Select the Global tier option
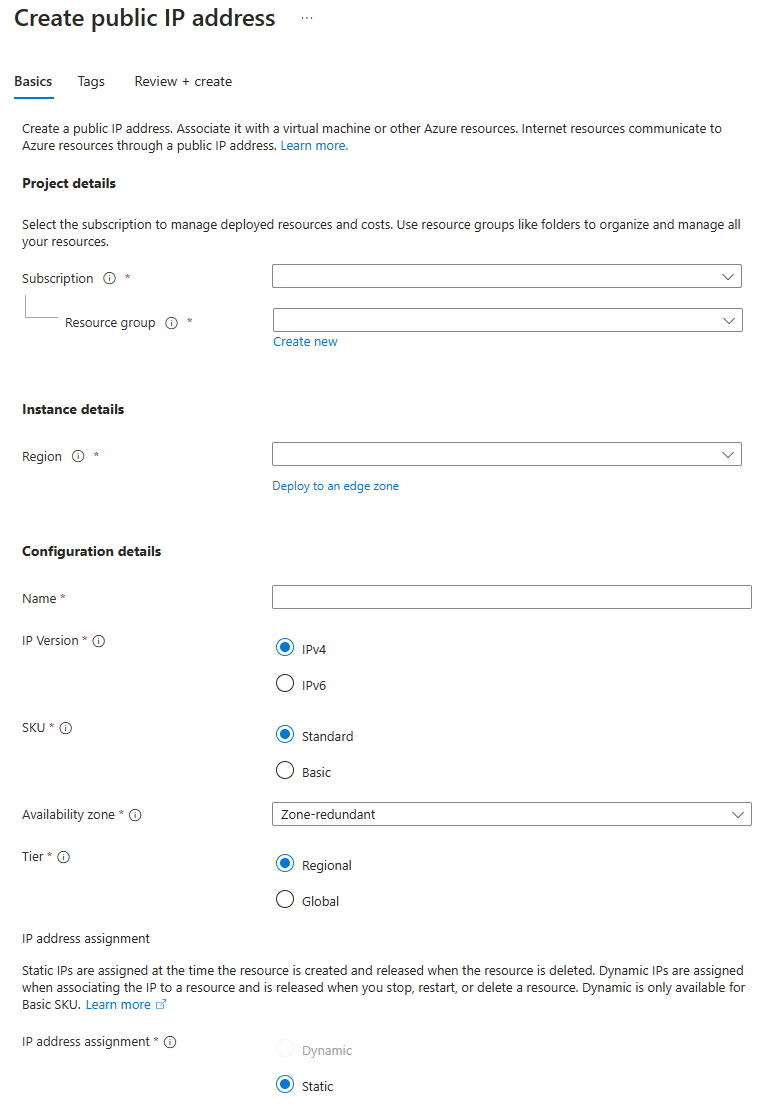773x1104 pixels. 285,899
